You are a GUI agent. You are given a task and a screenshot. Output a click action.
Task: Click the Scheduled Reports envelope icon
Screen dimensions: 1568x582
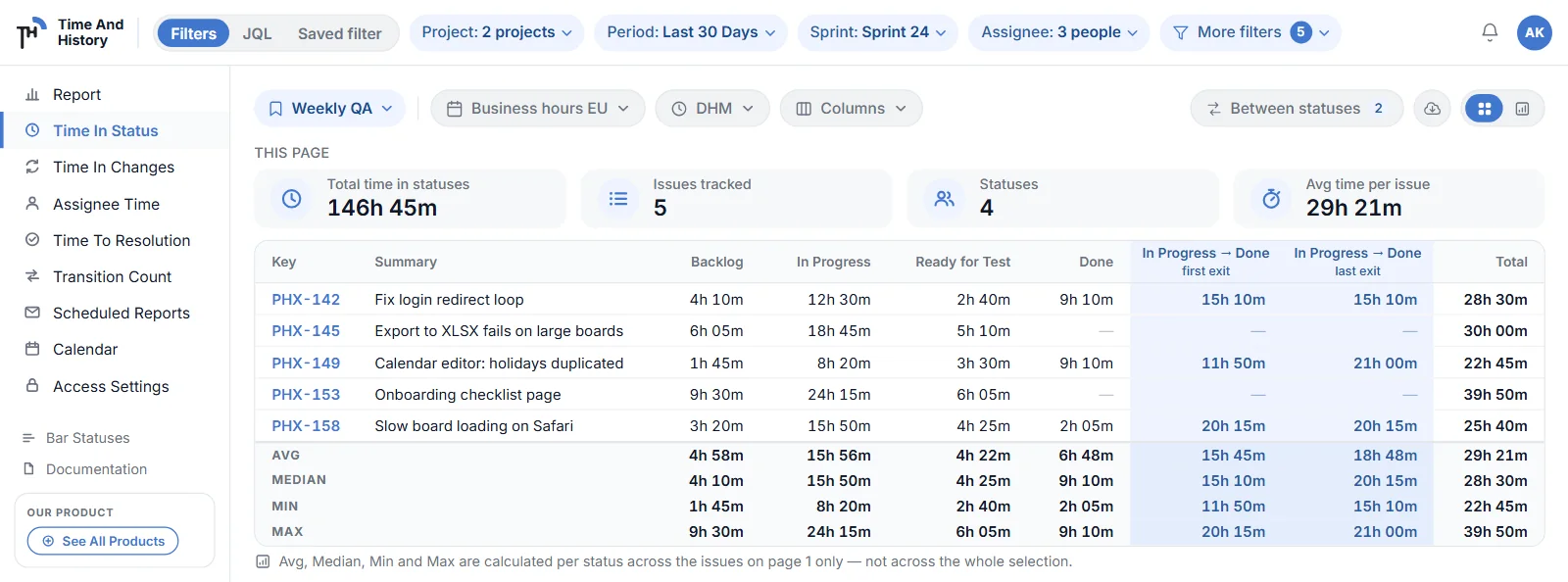click(x=32, y=313)
